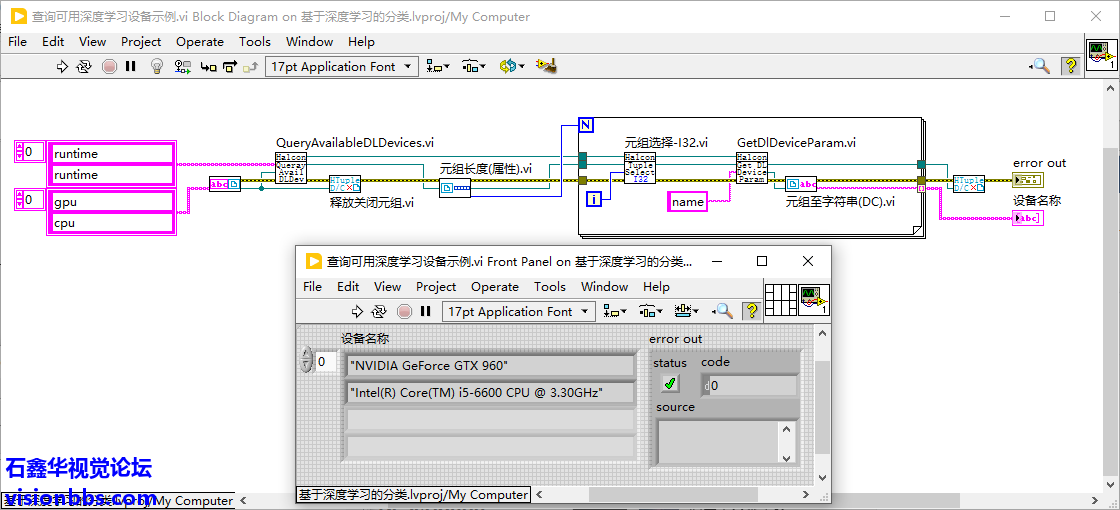Click Step Into icon in block diagram toolbar
The width and height of the screenshot is (1120, 510).
[208, 66]
